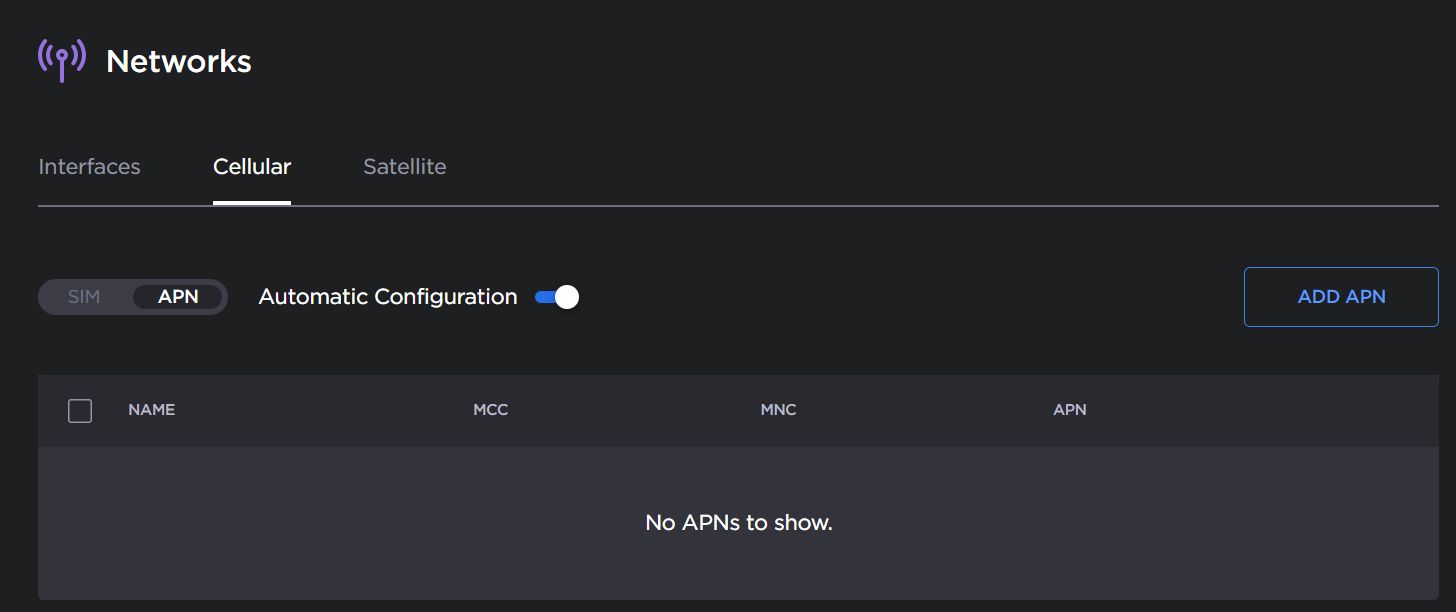Viewport: 1456px width, 612px height.
Task: Disable the Automatic Configuration toggle
Action: pos(556,296)
